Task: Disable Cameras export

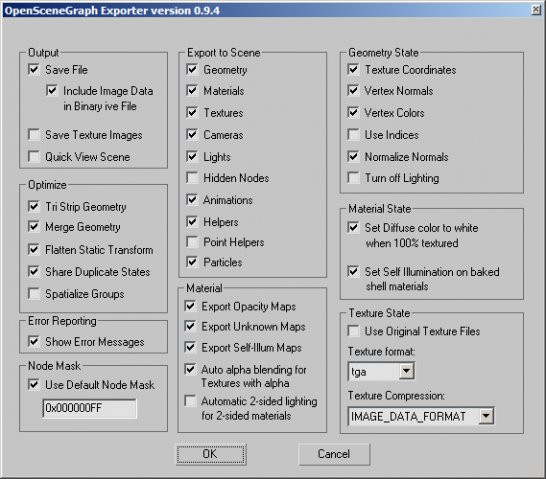Action: (192, 134)
